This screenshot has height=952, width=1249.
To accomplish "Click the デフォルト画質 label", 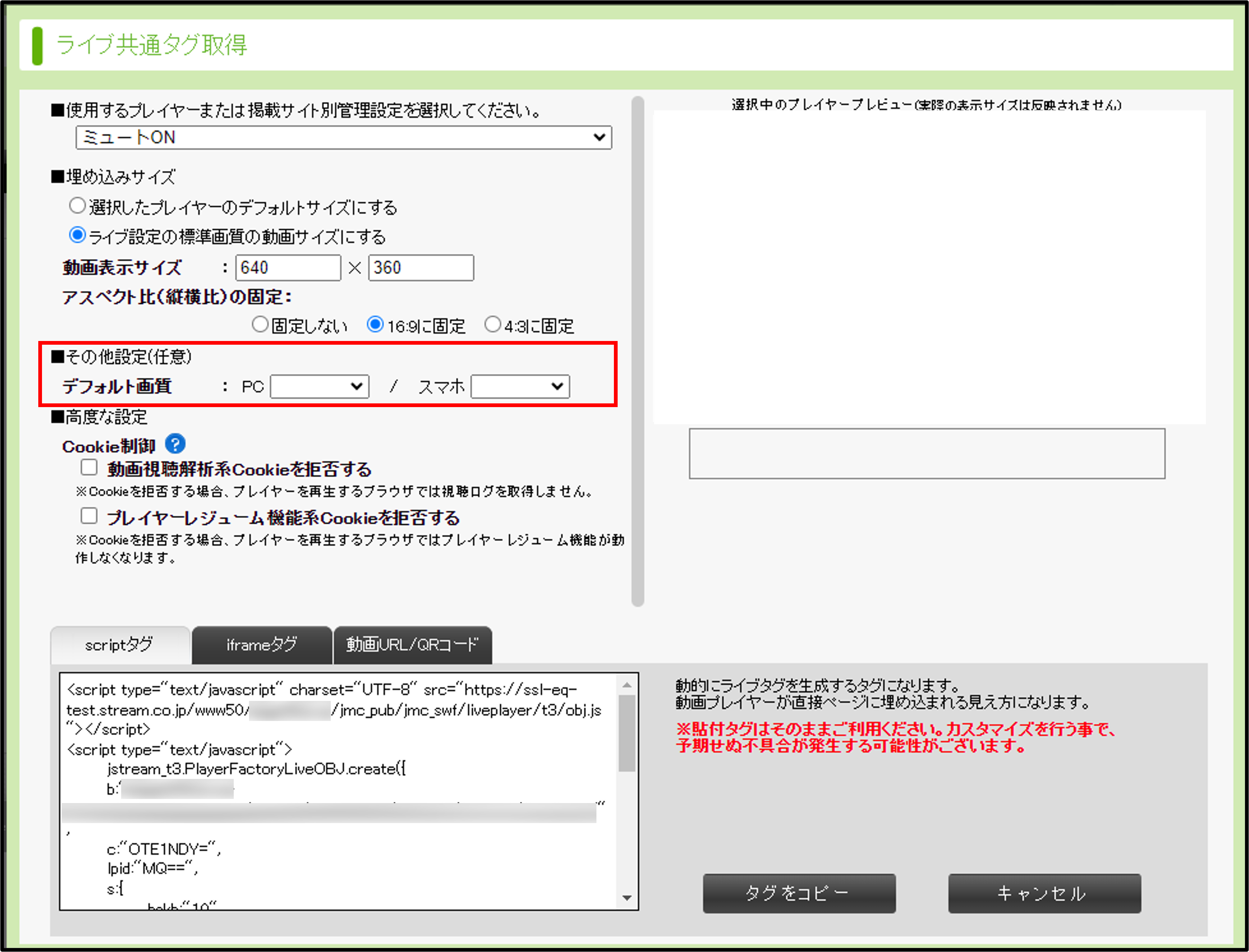I will [117, 386].
